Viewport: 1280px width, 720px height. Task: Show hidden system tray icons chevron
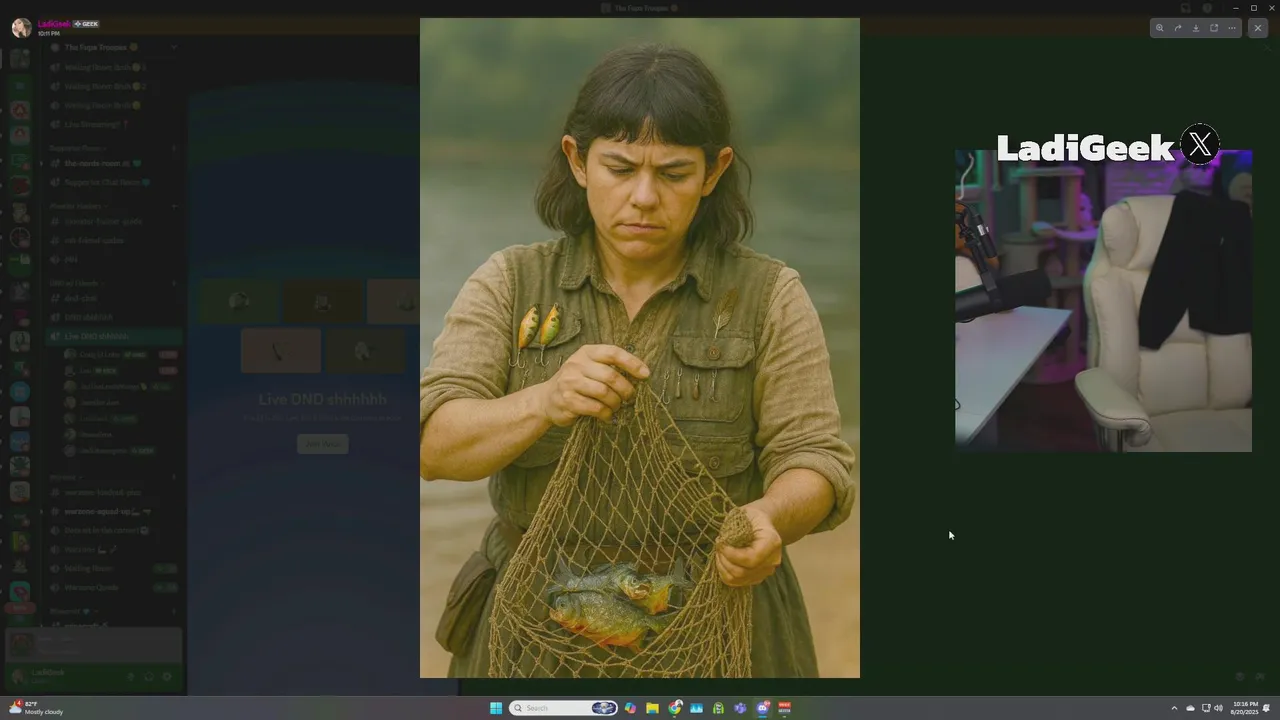point(1174,708)
